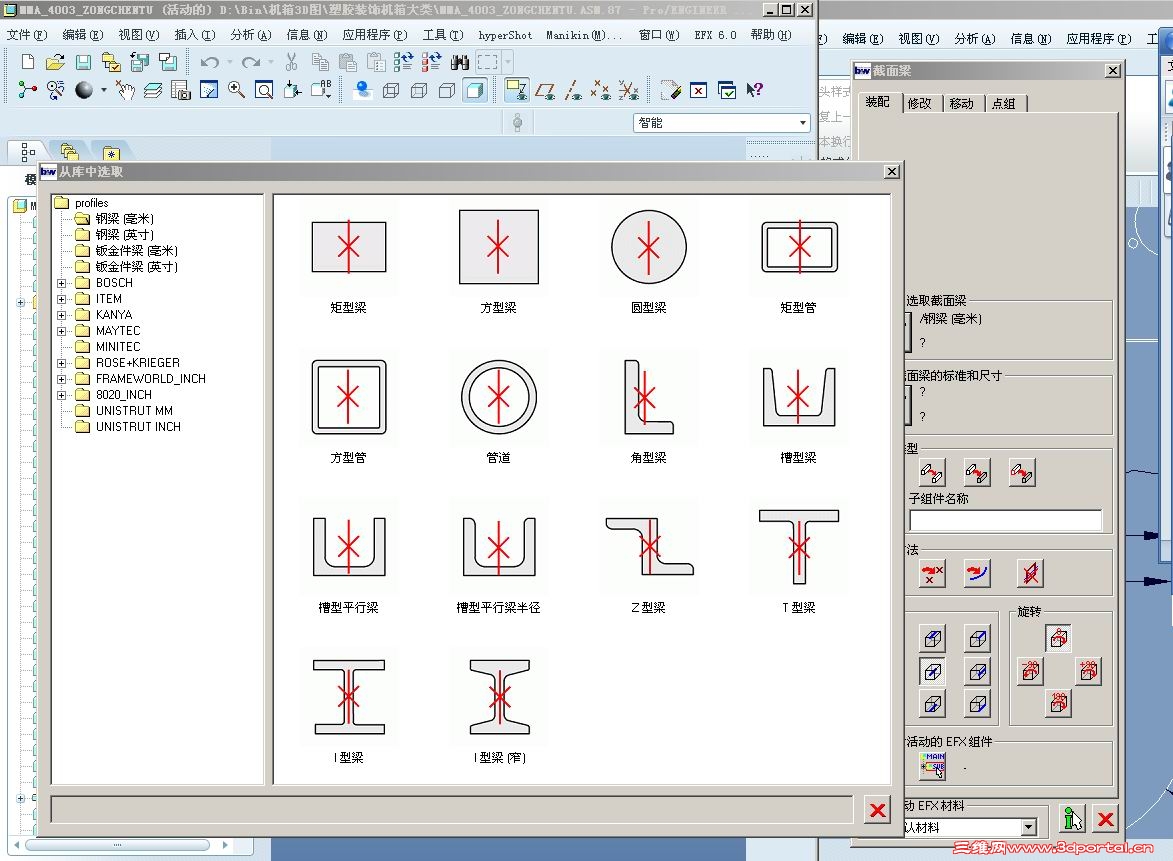This screenshot has width=1173, height=861.
Task: Expand the ROSE+KRIEGER folder node
Action: pos(62,363)
